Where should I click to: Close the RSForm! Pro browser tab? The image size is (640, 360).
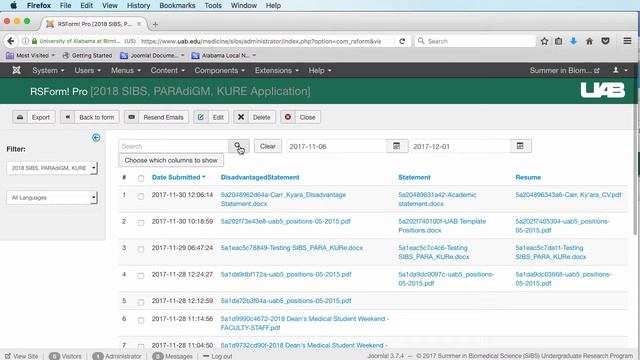pos(139,24)
